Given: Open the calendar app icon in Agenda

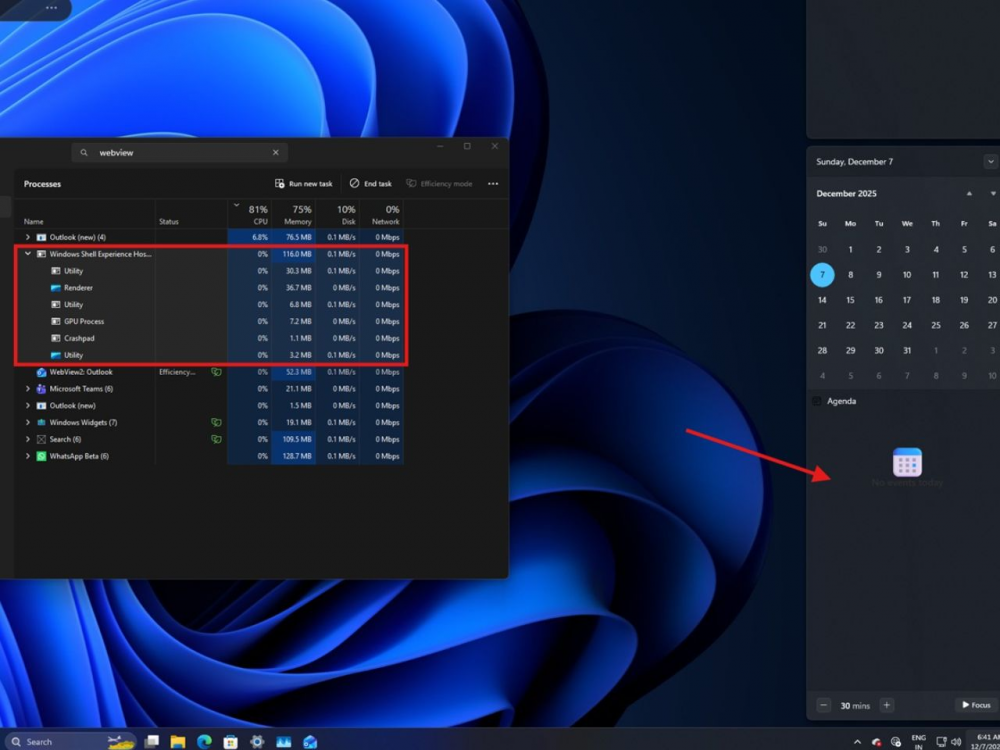Looking at the screenshot, I should coord(907,462).
